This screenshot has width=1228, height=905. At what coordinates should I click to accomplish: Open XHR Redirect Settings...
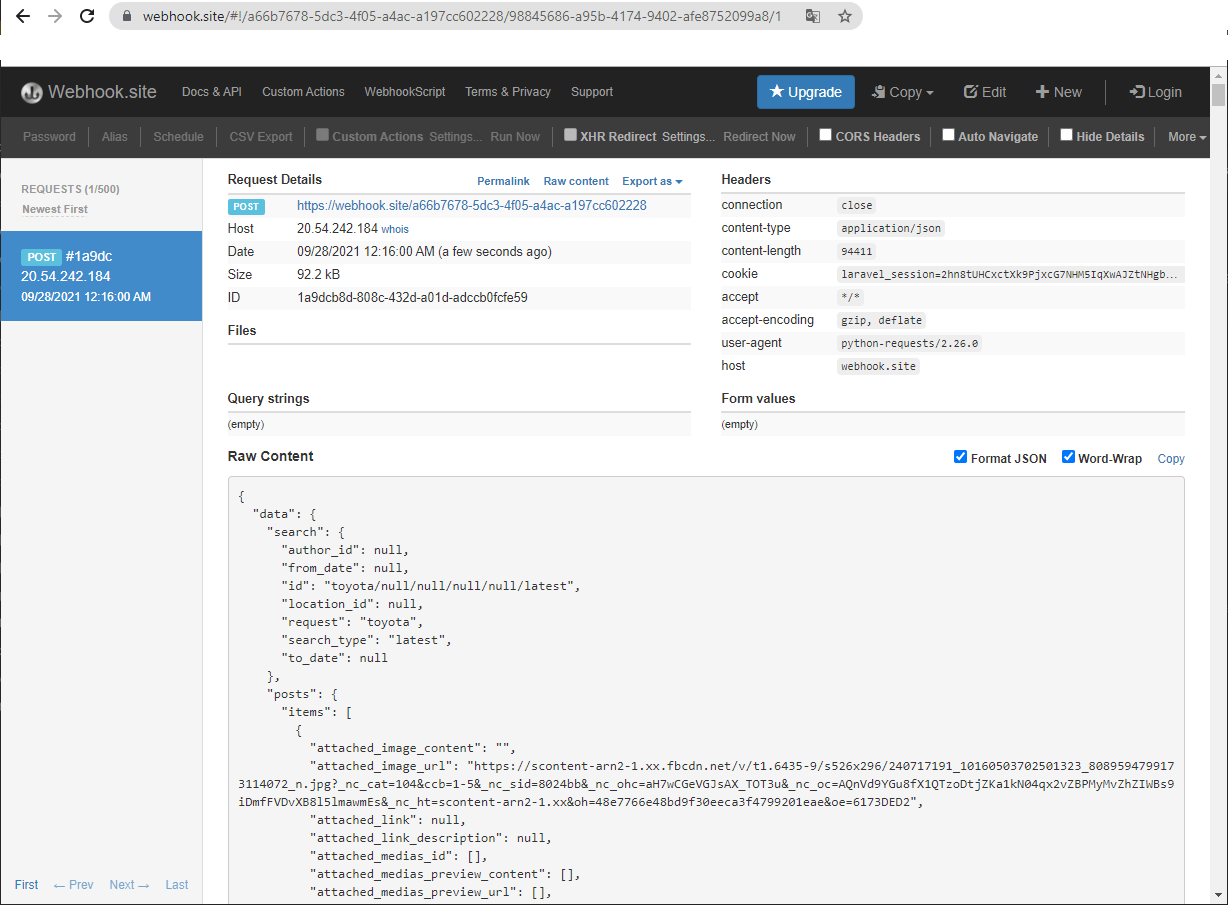(x=688, y=137)
